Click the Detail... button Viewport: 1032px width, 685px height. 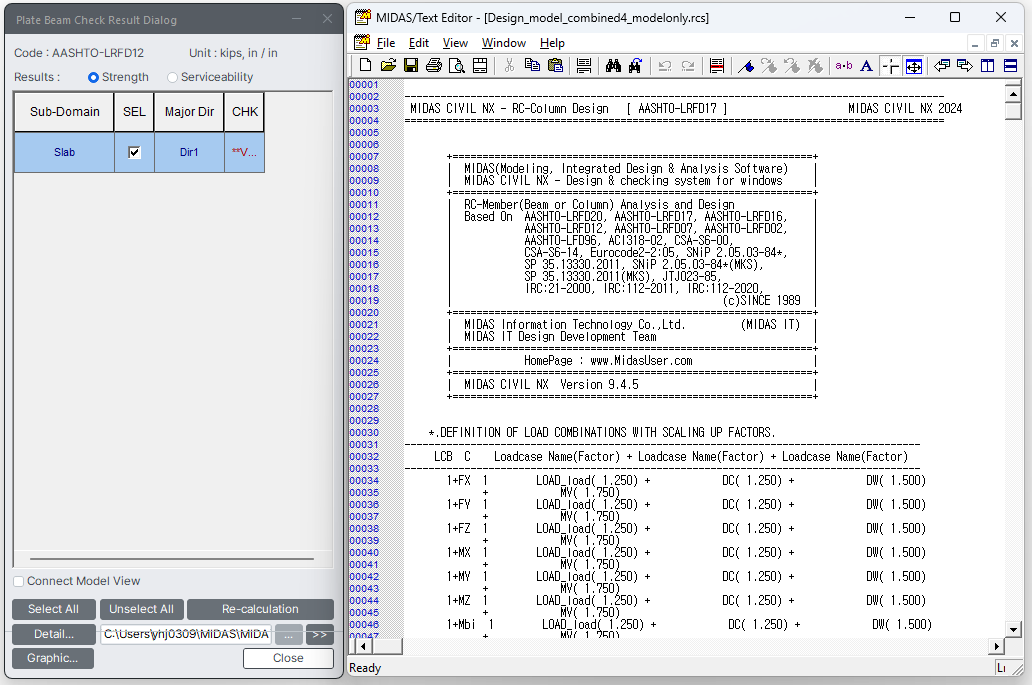(x=53, y=634)
